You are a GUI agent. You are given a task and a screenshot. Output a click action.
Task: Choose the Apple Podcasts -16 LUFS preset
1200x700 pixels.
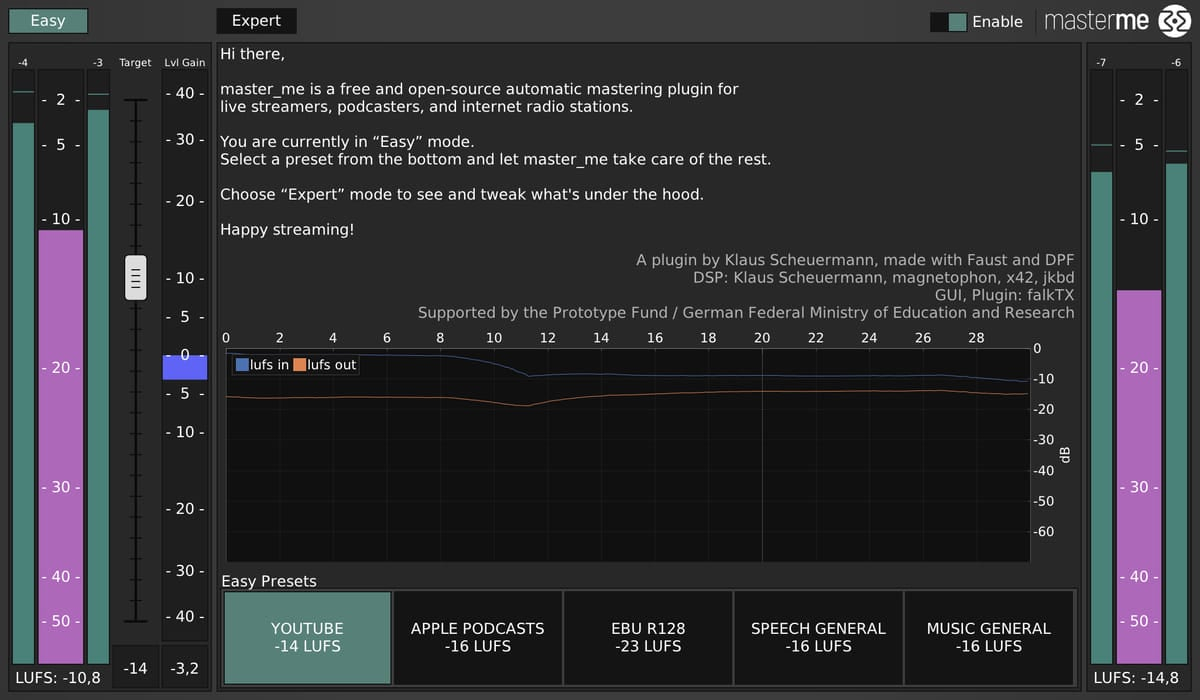tap(477, 637)
